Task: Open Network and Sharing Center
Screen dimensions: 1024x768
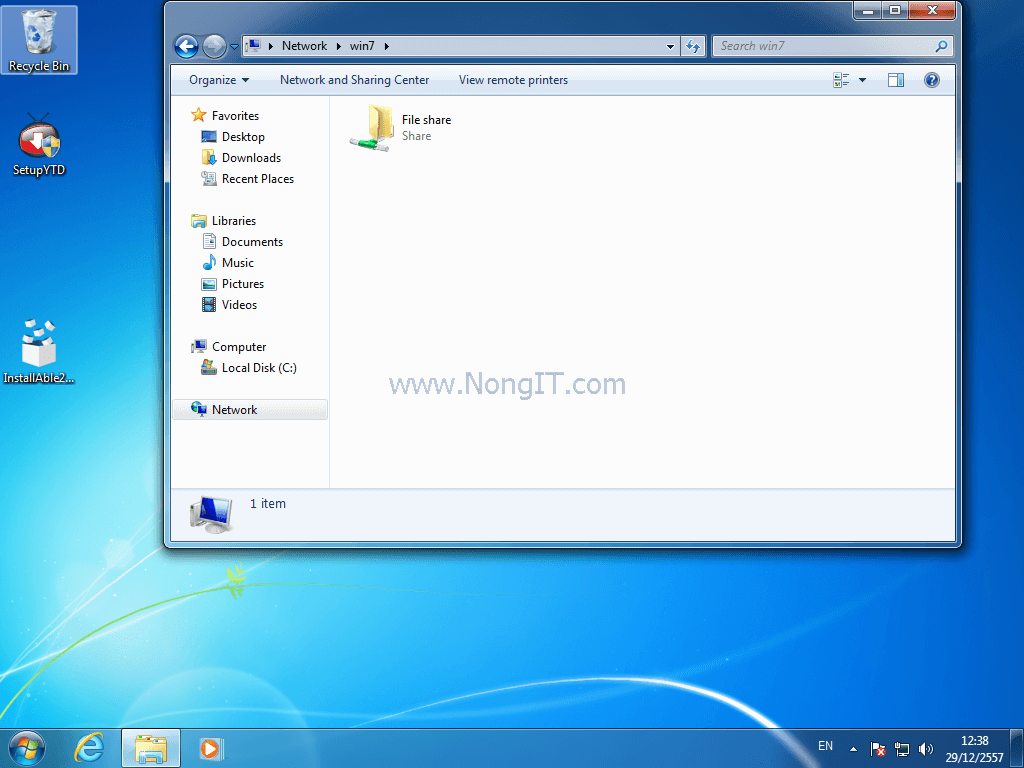Action: (x=355, y=80)
